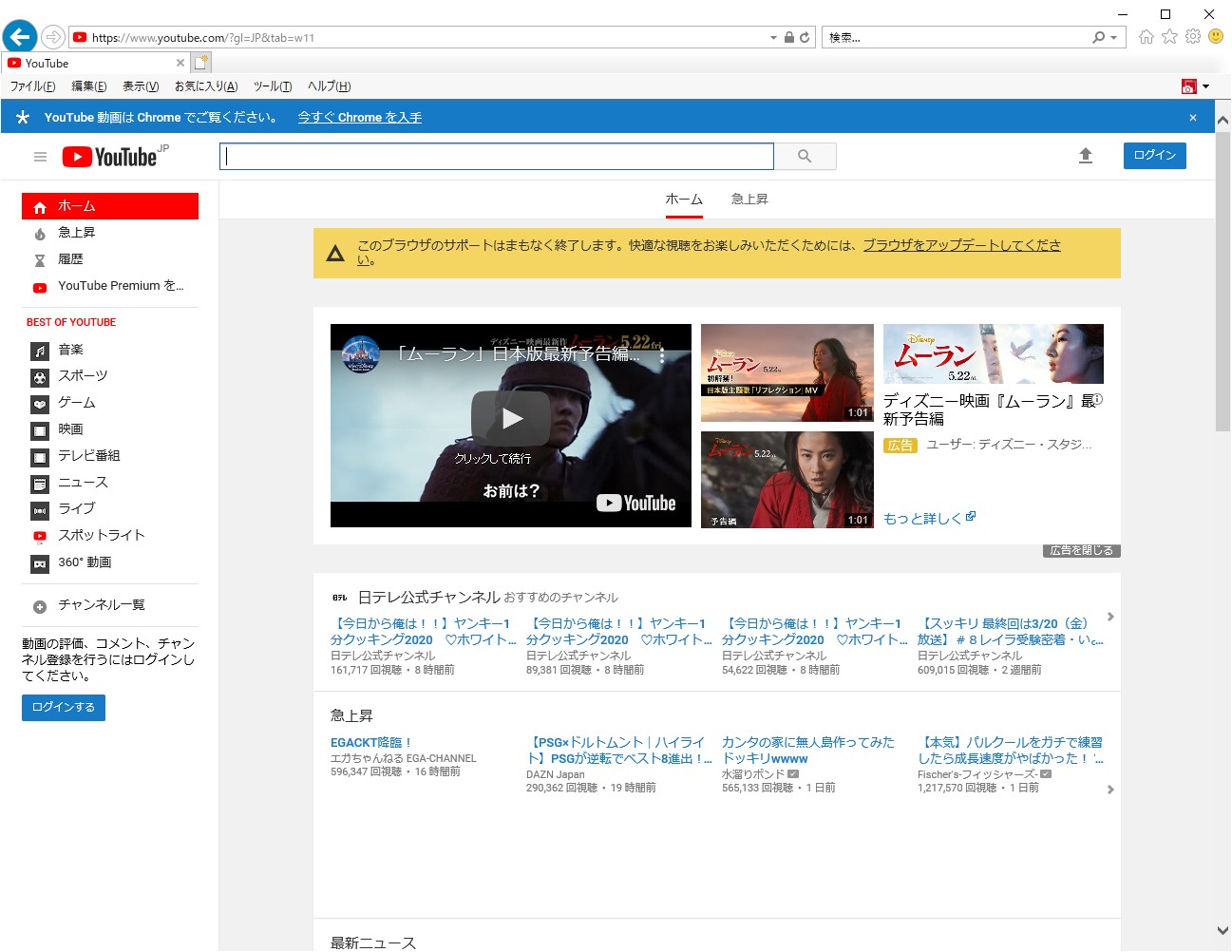Open the video player three-dot menu
The height and width of the screenshot is (952, 1232).
tap(662, 356)
